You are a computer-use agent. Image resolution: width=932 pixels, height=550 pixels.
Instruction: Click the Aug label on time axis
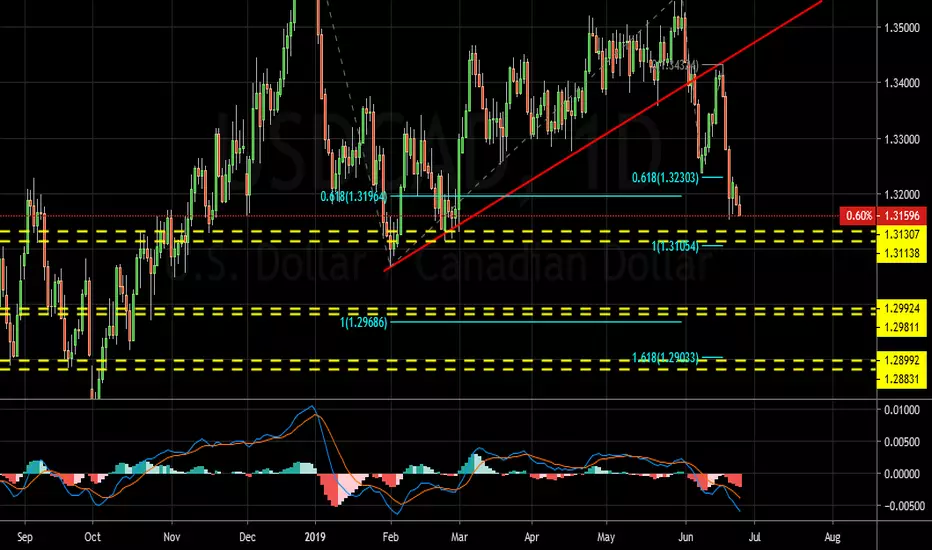[832, 537]
